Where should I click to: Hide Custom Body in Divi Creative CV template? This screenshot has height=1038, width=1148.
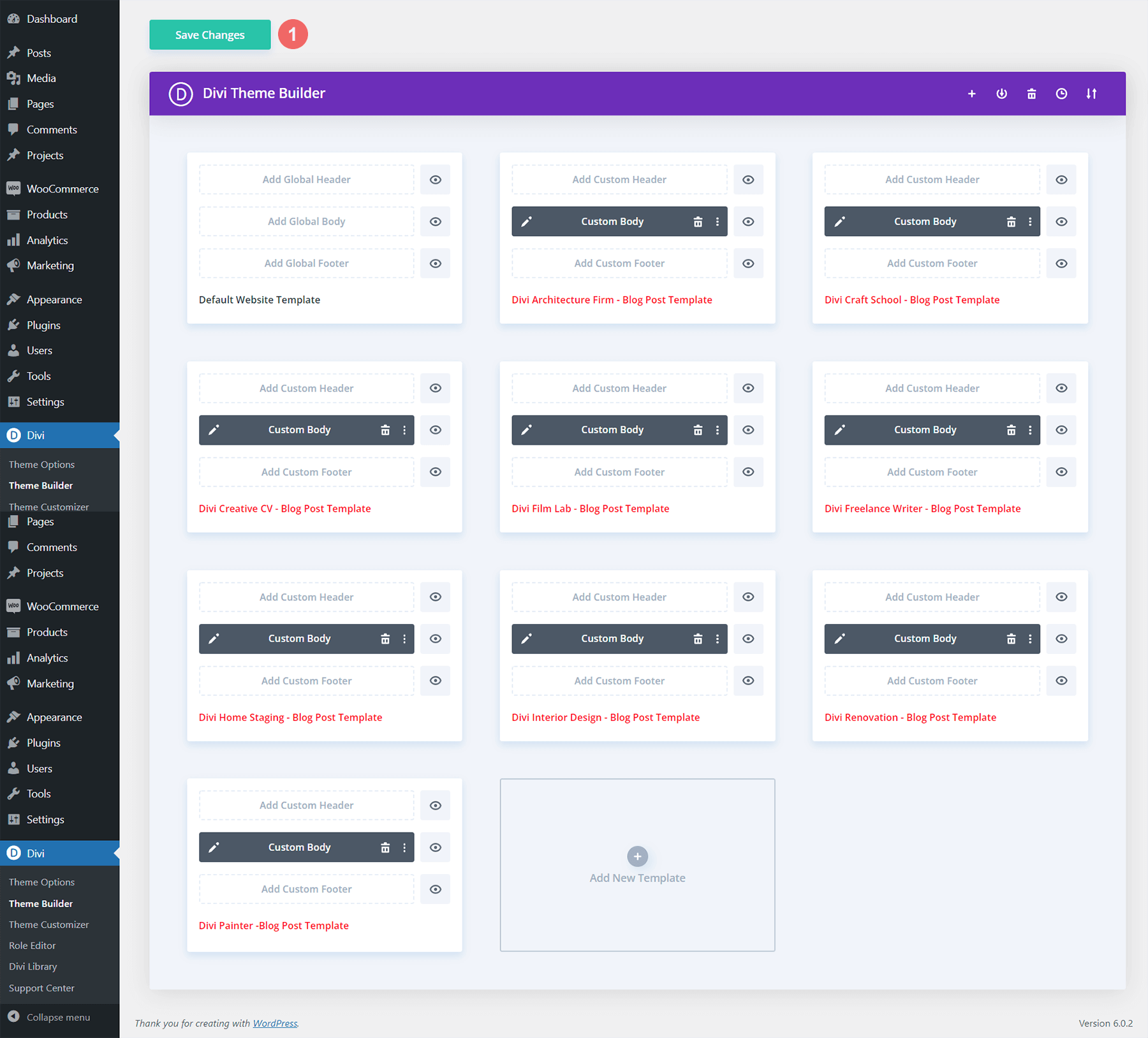click(436, 430)
